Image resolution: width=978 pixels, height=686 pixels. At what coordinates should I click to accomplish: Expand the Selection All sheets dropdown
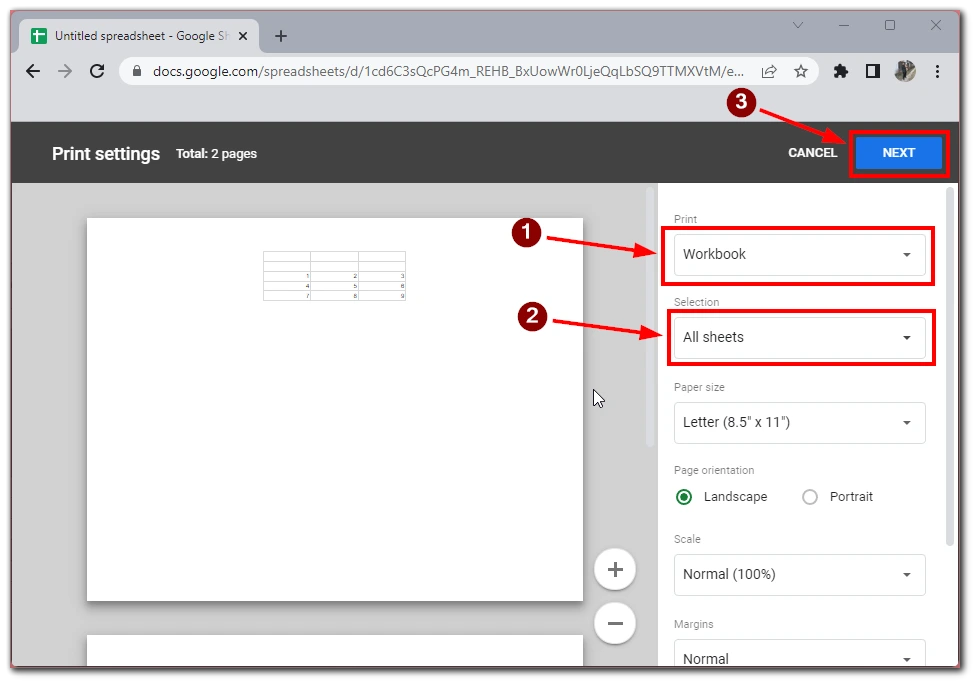799,338
